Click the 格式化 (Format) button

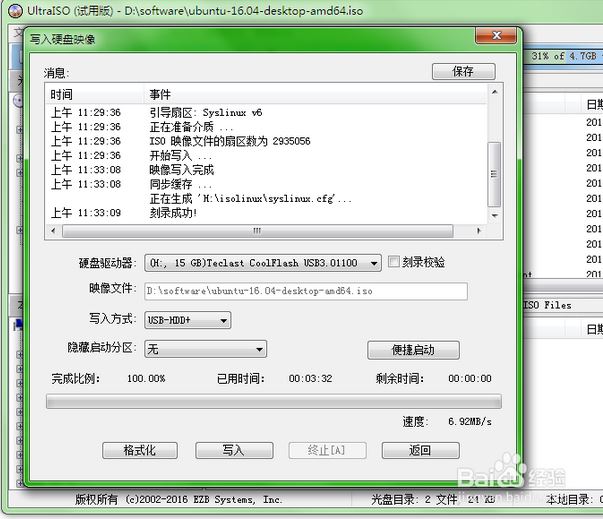140,450
